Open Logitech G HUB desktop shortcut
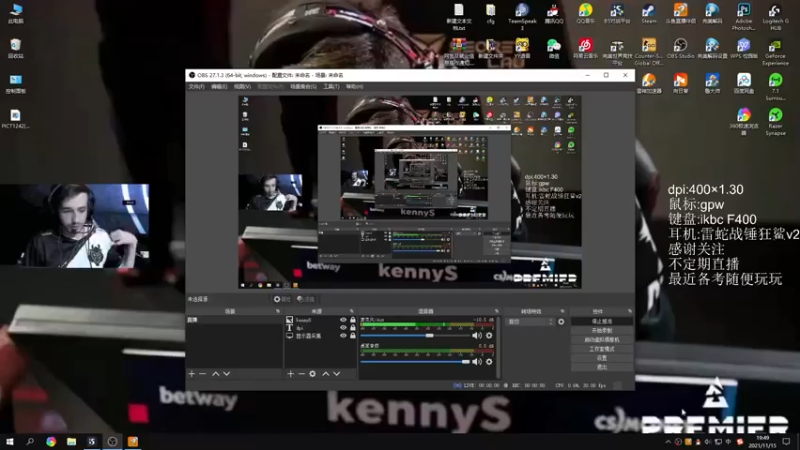The height and width of the screenshot is (450, 800). coord(776,17)
